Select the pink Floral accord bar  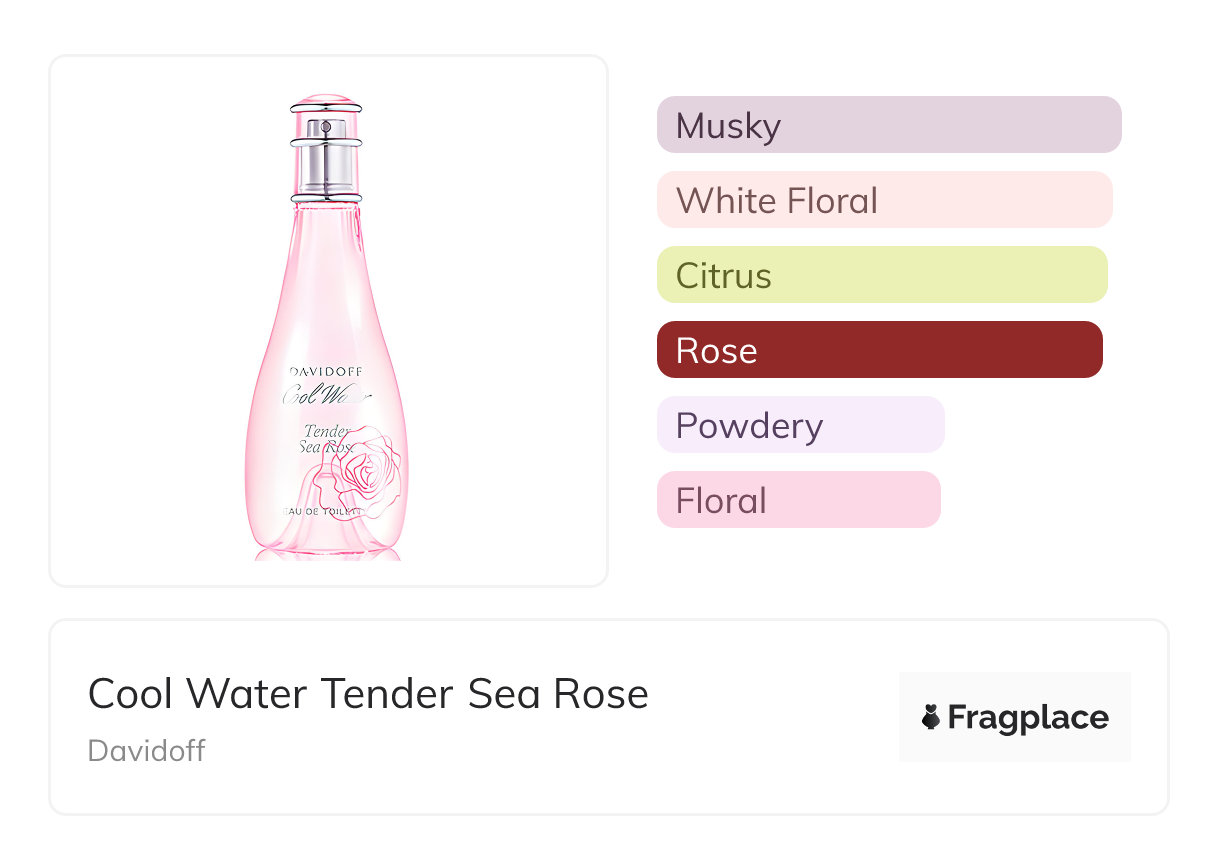798,500
